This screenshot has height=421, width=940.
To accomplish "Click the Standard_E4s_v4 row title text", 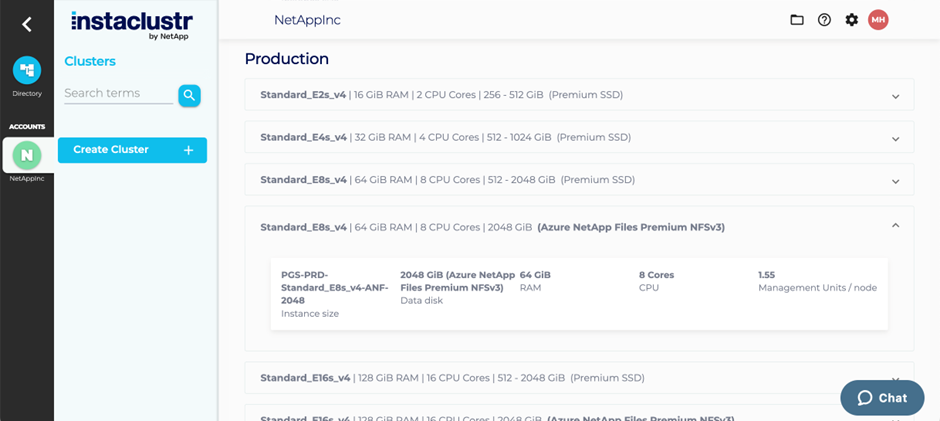I will [x=303, y=137].
